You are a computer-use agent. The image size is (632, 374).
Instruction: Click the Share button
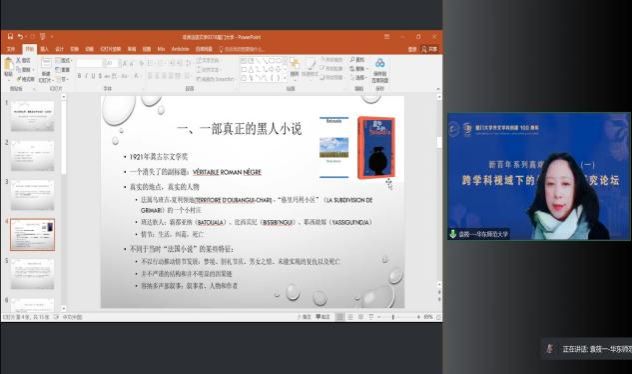[x=430, y=49]
